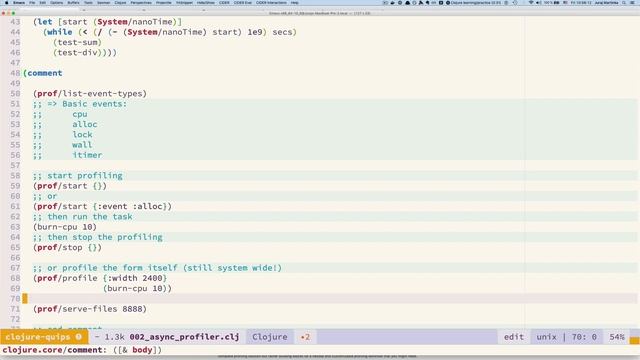Click the cloud icon in menu bar
Image resolution: width=640 pixels, height=360 pixels.
407,2
